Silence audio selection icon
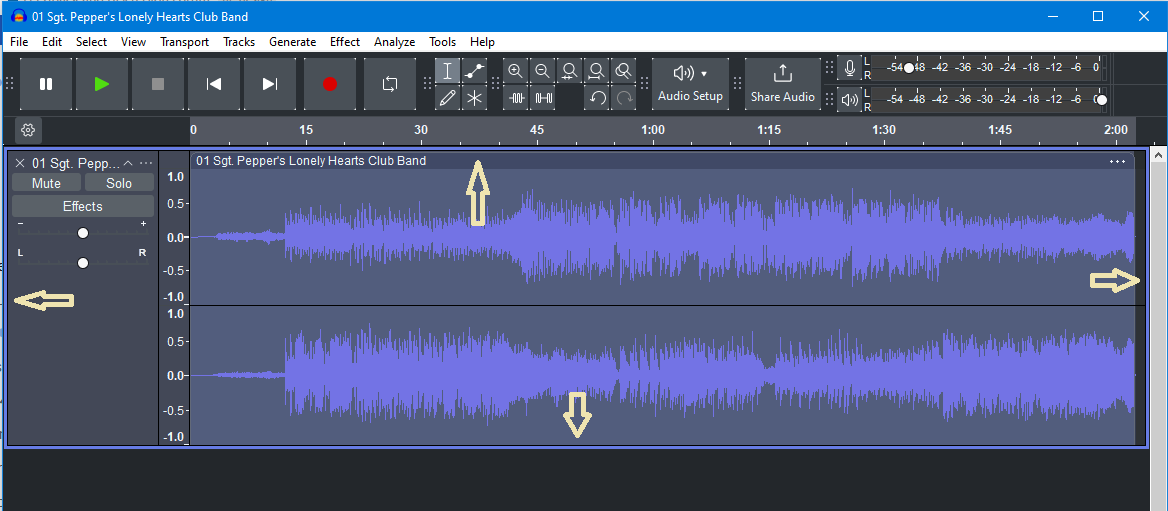Viewport: 1168px width, 511px height. [544, 98]
